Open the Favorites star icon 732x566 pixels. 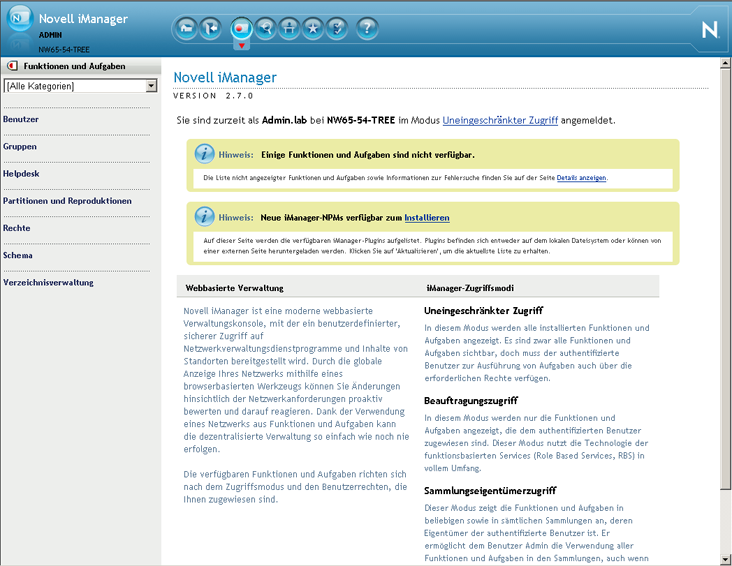tap(313, 28)
